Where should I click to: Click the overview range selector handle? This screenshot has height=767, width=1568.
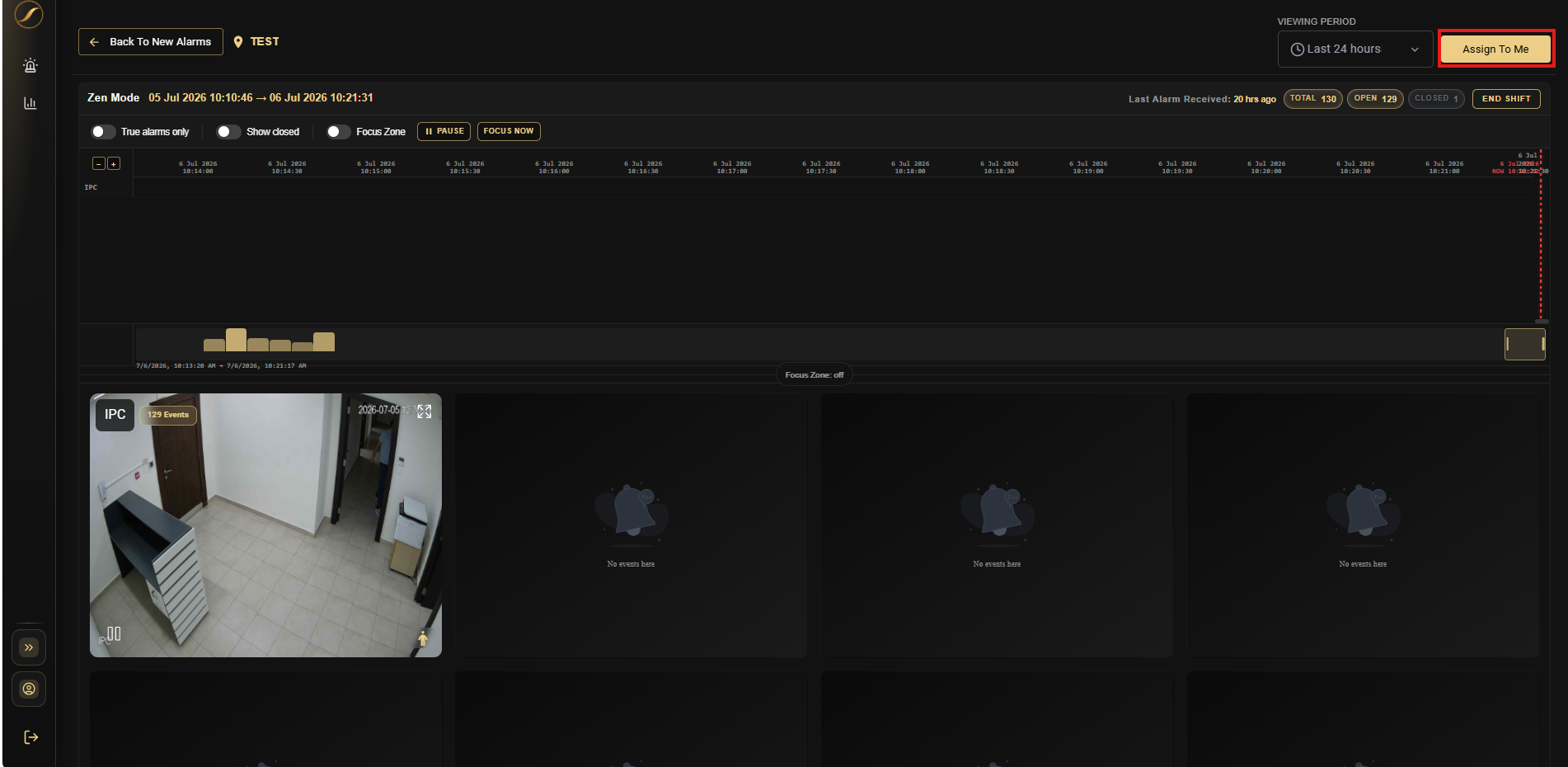click(1524, 344)
